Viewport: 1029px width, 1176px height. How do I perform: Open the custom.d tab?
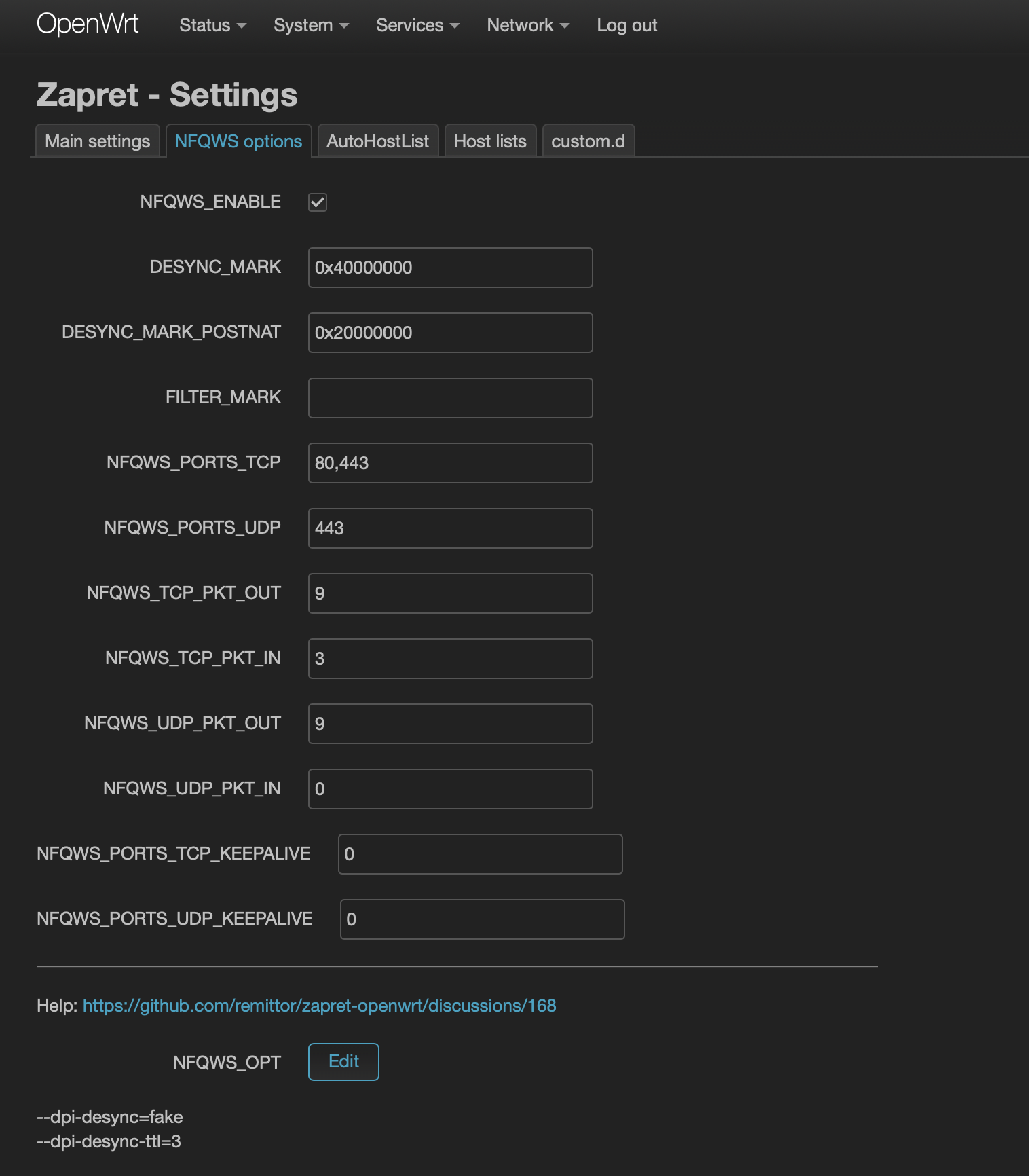point(588,141)
